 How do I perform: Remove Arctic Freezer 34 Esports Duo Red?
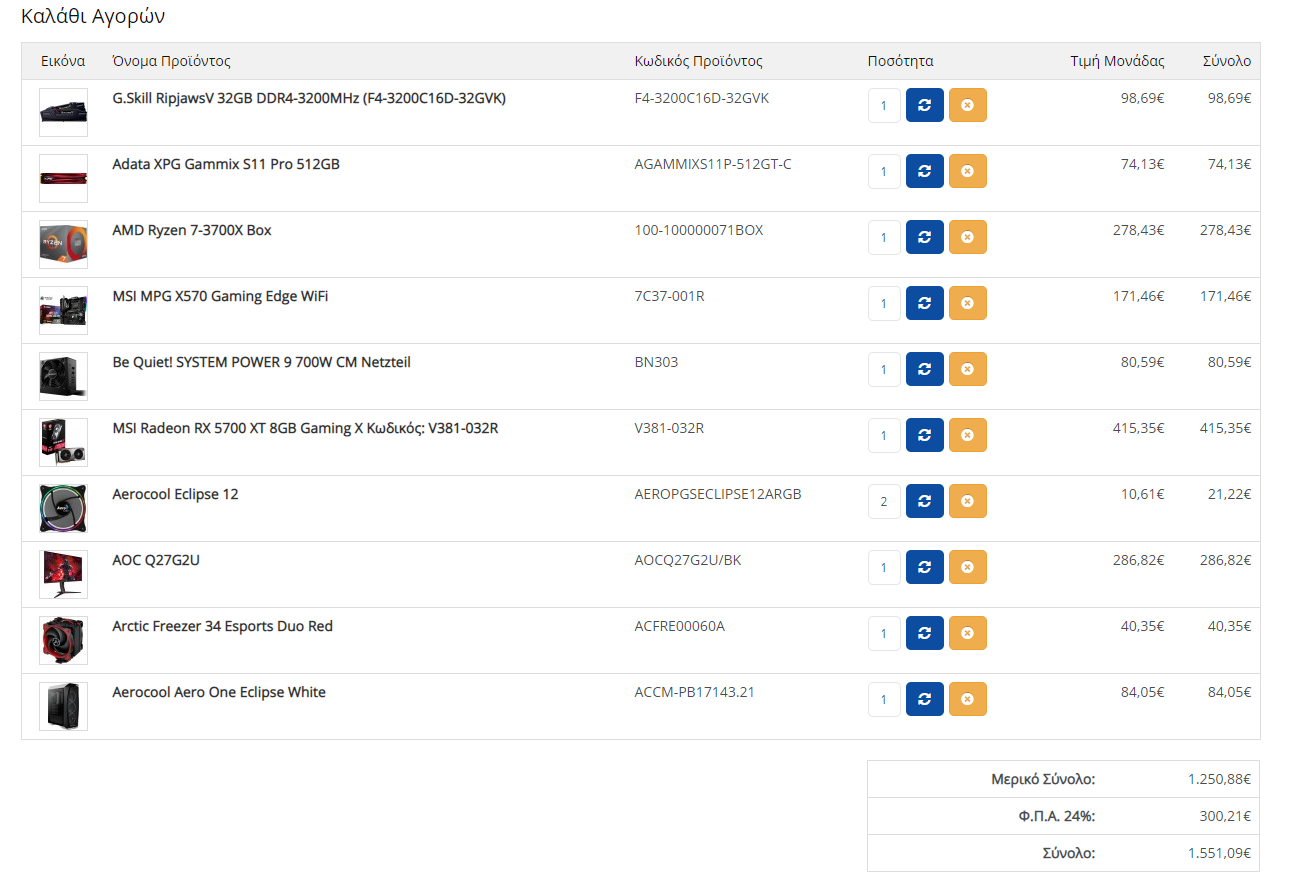click(968, 633)
